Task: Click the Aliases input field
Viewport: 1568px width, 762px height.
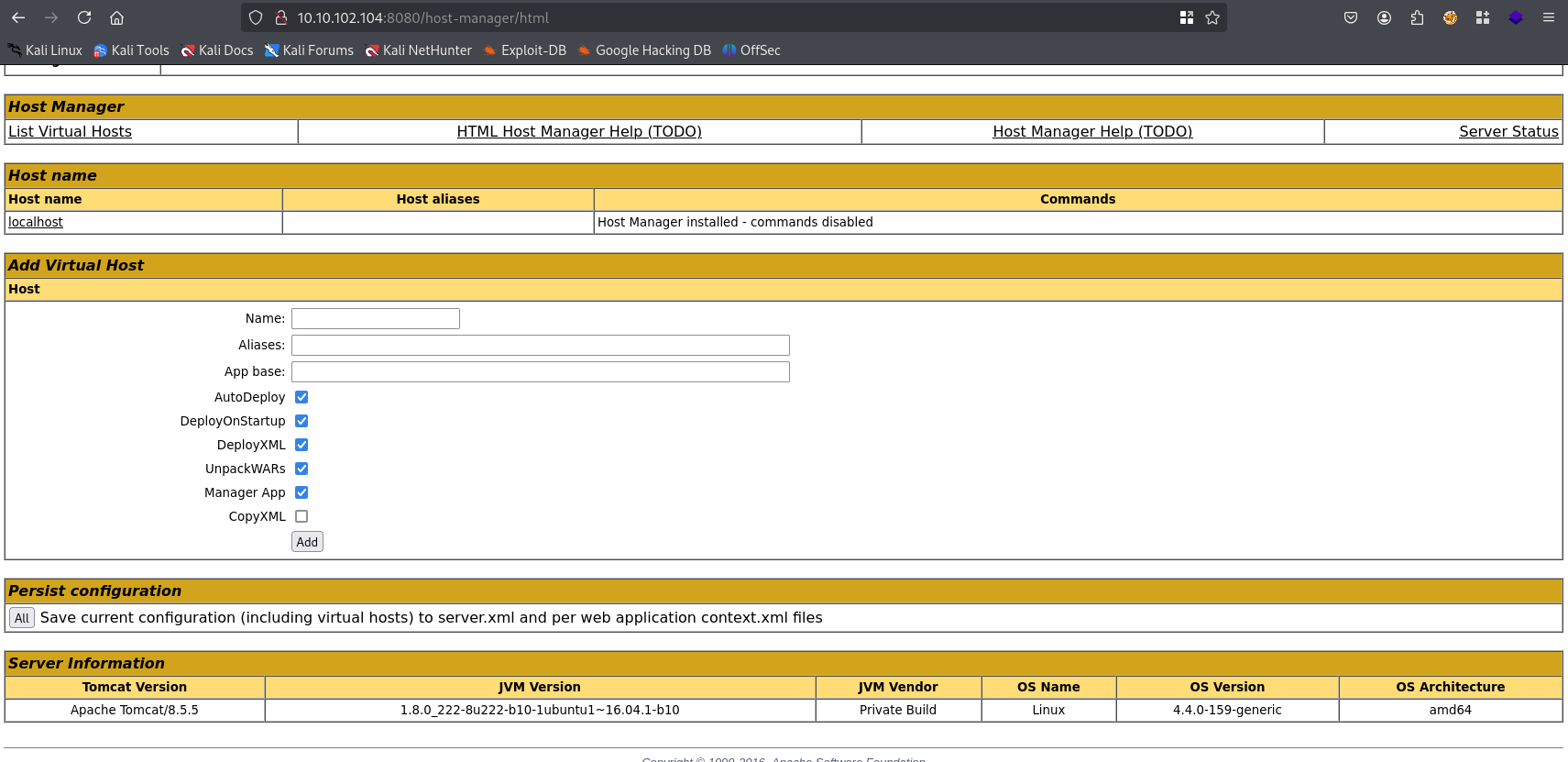Action: [541, 345]
